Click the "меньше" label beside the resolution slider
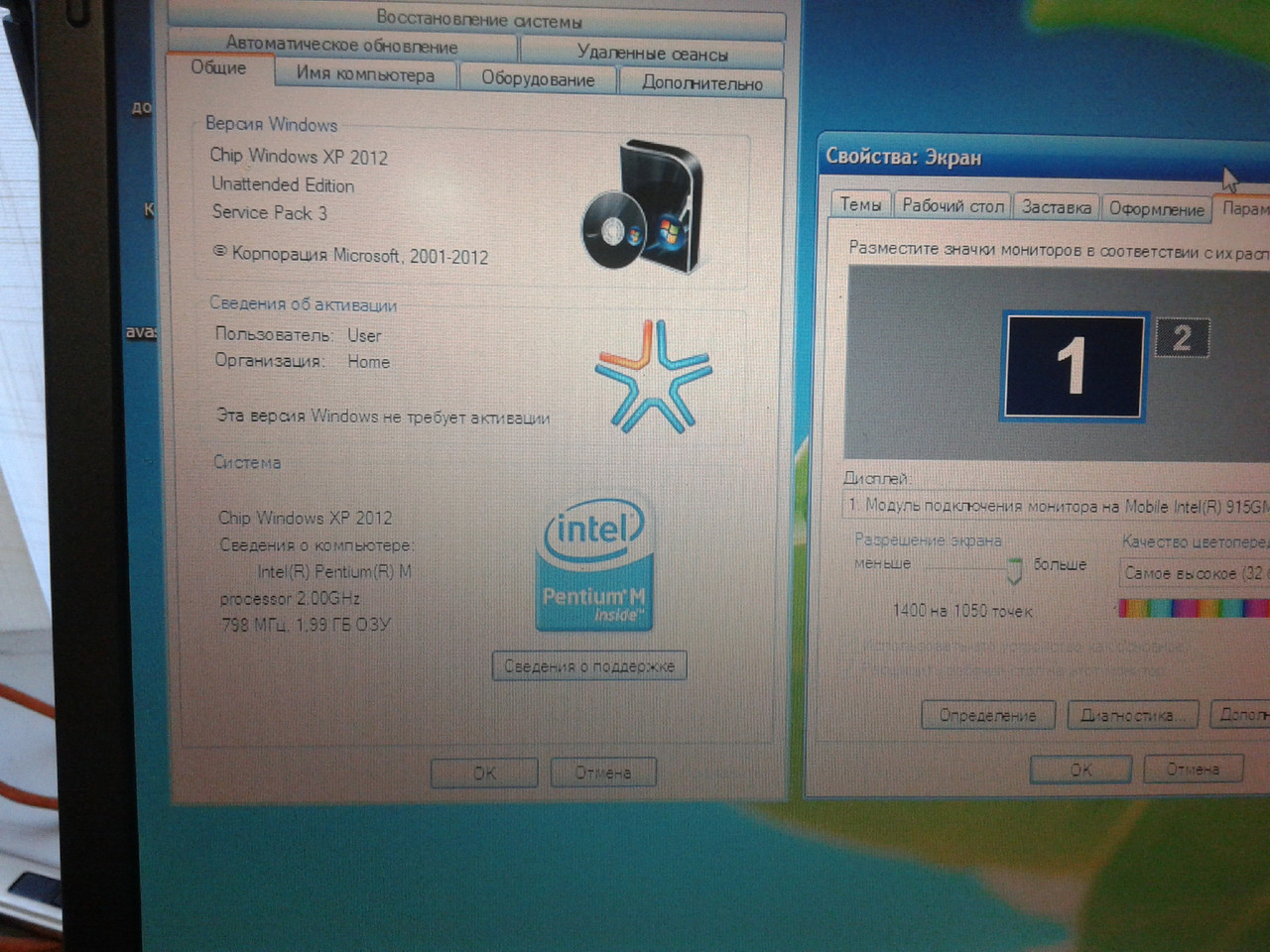1270x952 pixels. (882, 563)
